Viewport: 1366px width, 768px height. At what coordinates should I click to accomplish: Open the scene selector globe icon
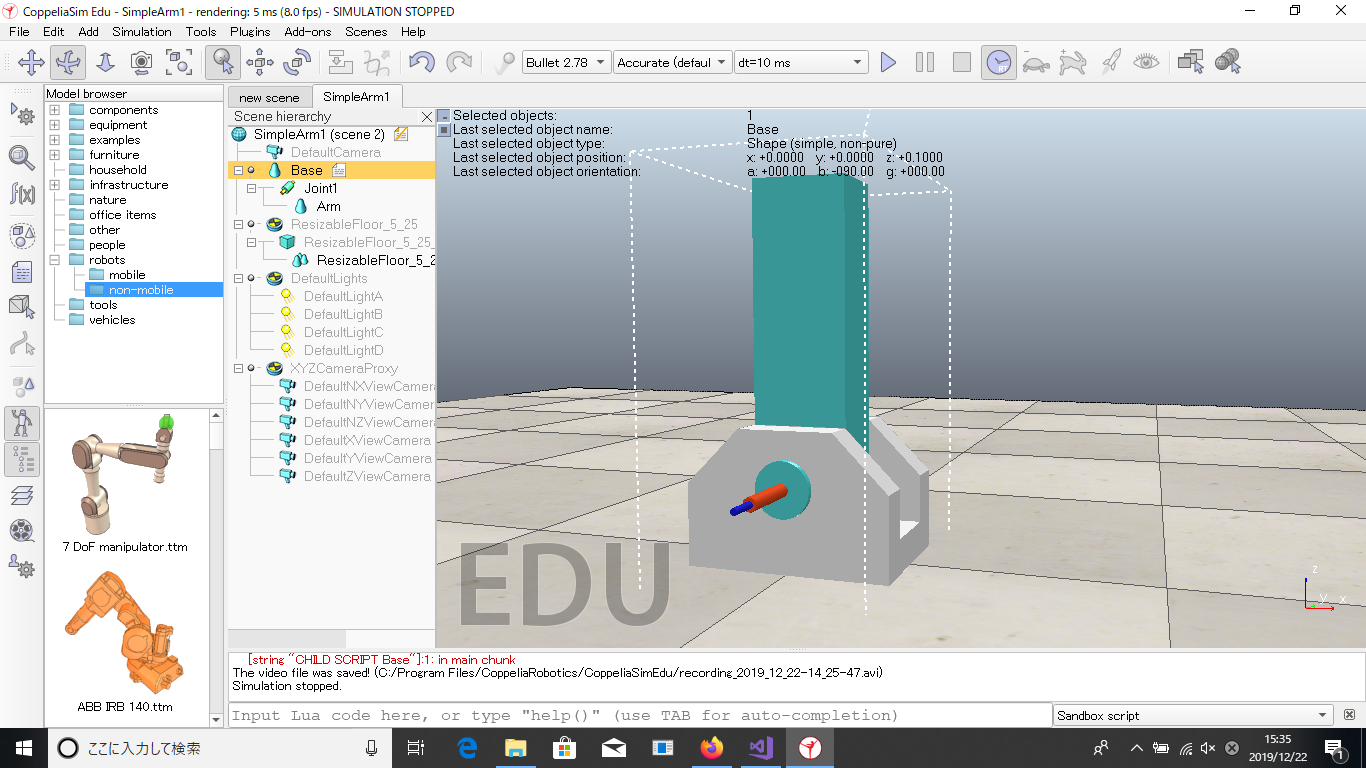[1227, 62]
